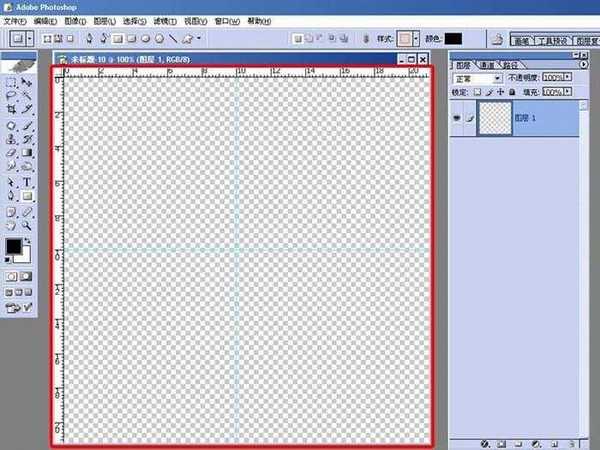Expand the 不透明度 opacity slider arrow

coord(567,78)
